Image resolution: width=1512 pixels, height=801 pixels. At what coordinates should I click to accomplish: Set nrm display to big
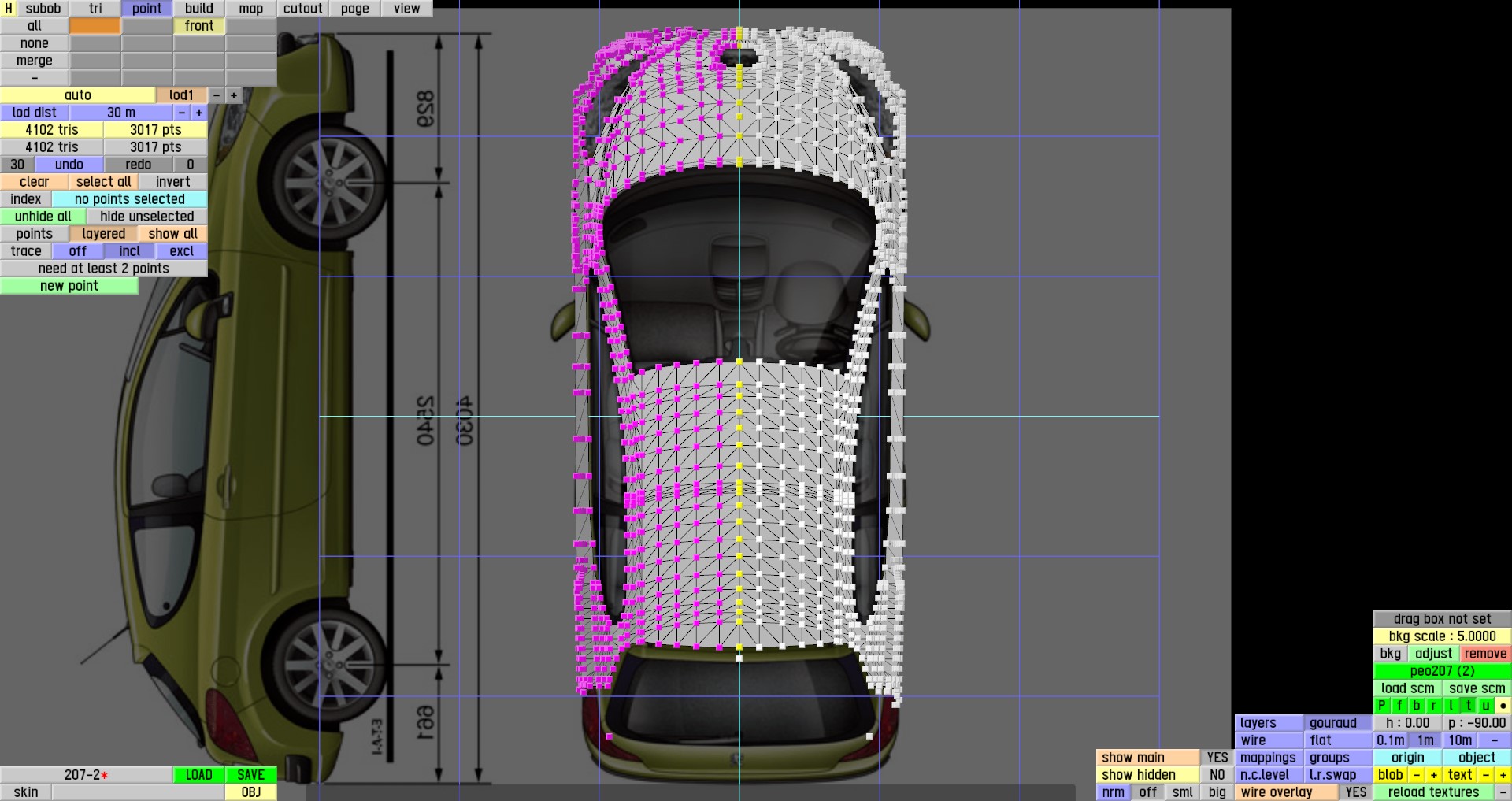1217,792
